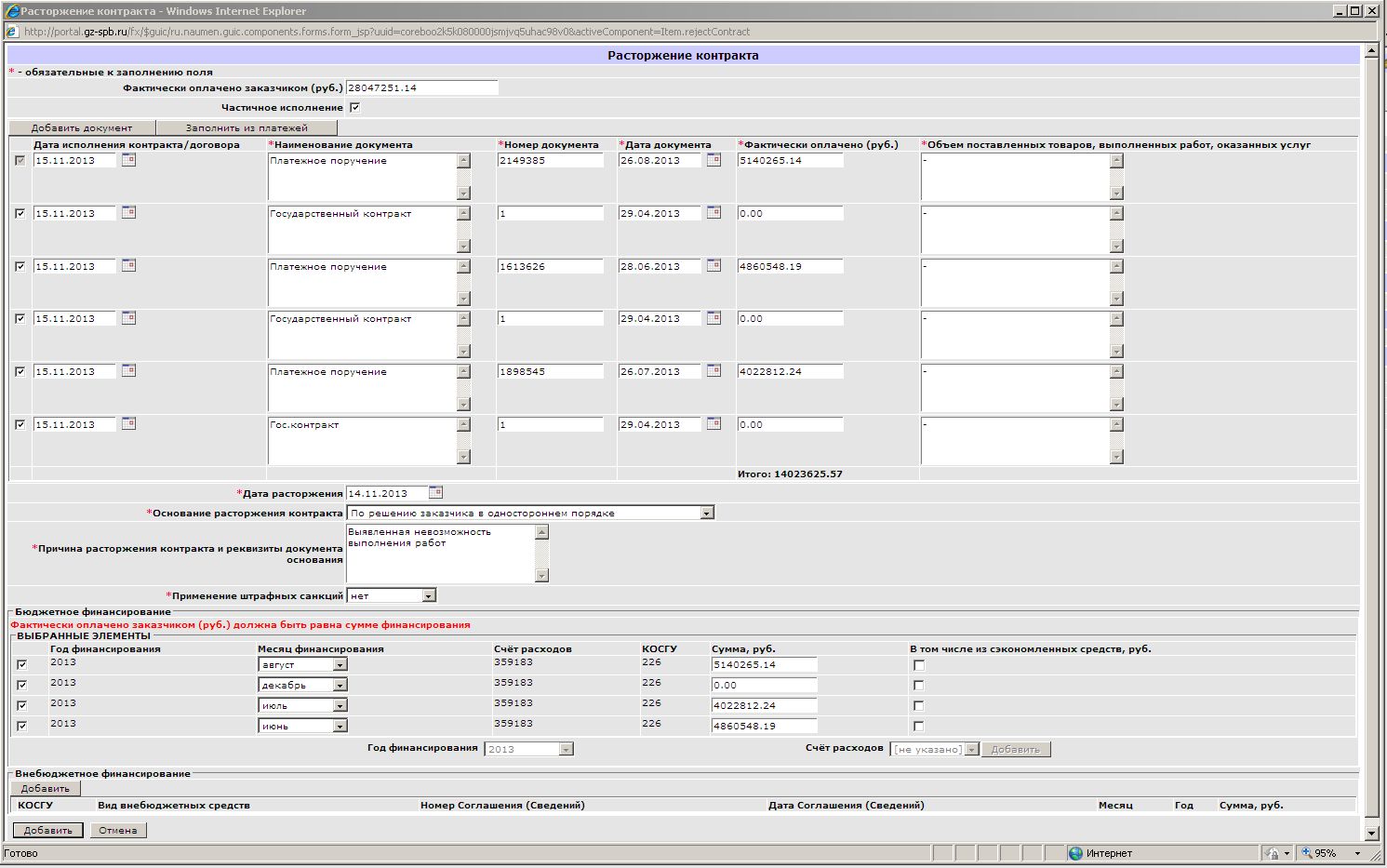The image size is (1387, 868).
Task: Click the 'Отмена' button
Action: point(118,830)
